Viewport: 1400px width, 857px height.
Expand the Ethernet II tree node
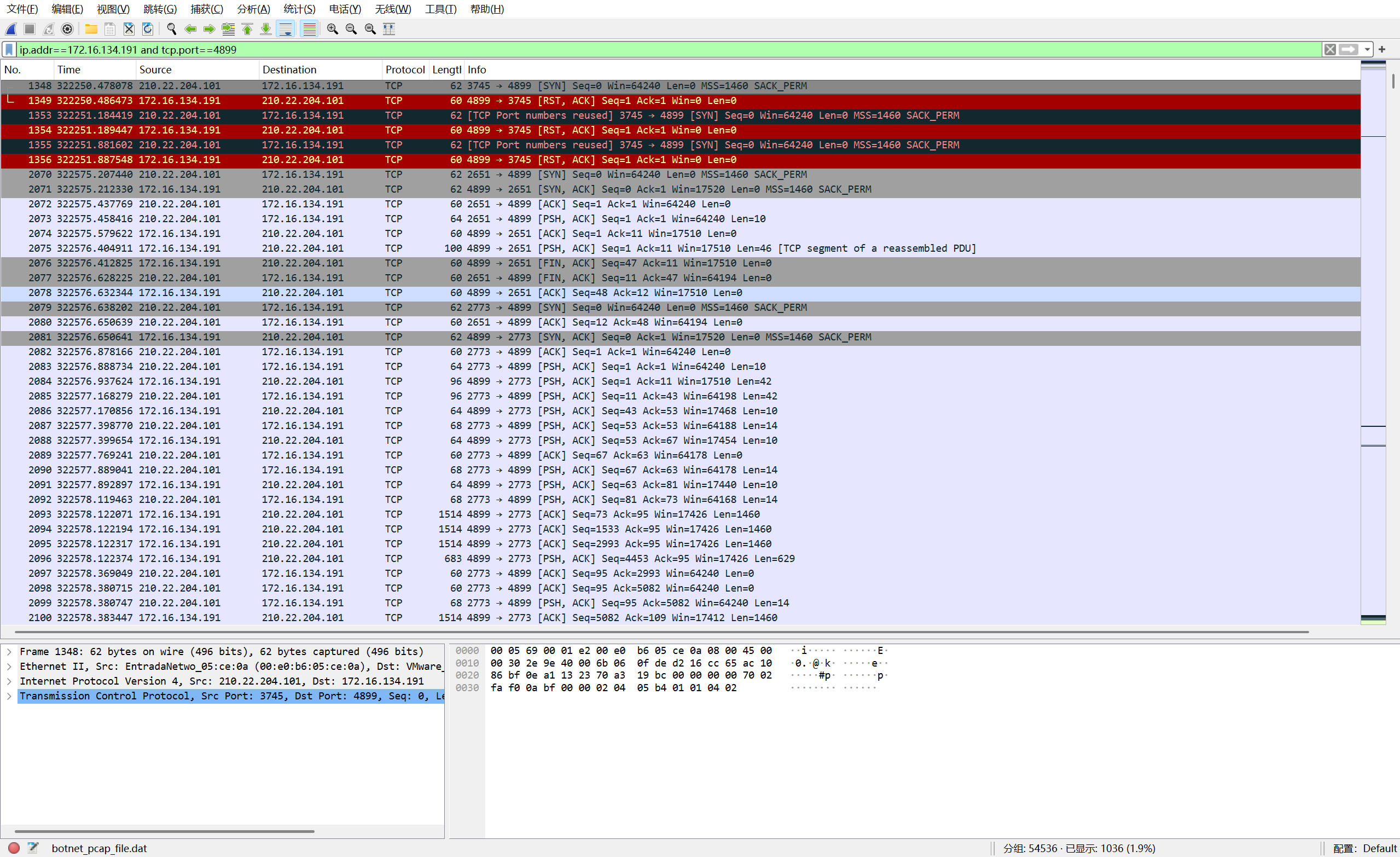(x=9, y=667)
